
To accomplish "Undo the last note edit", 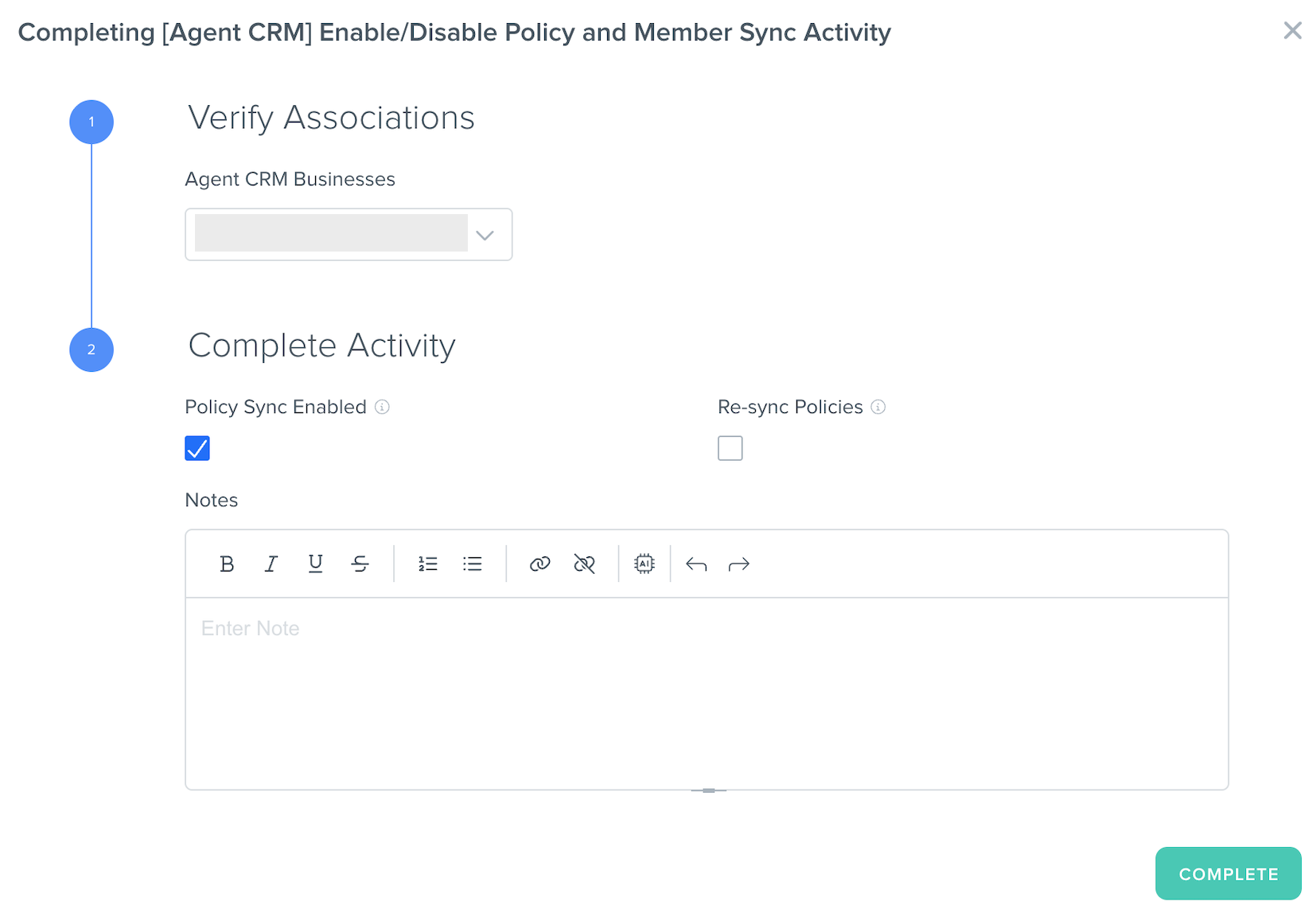I will tap(696, 564).
